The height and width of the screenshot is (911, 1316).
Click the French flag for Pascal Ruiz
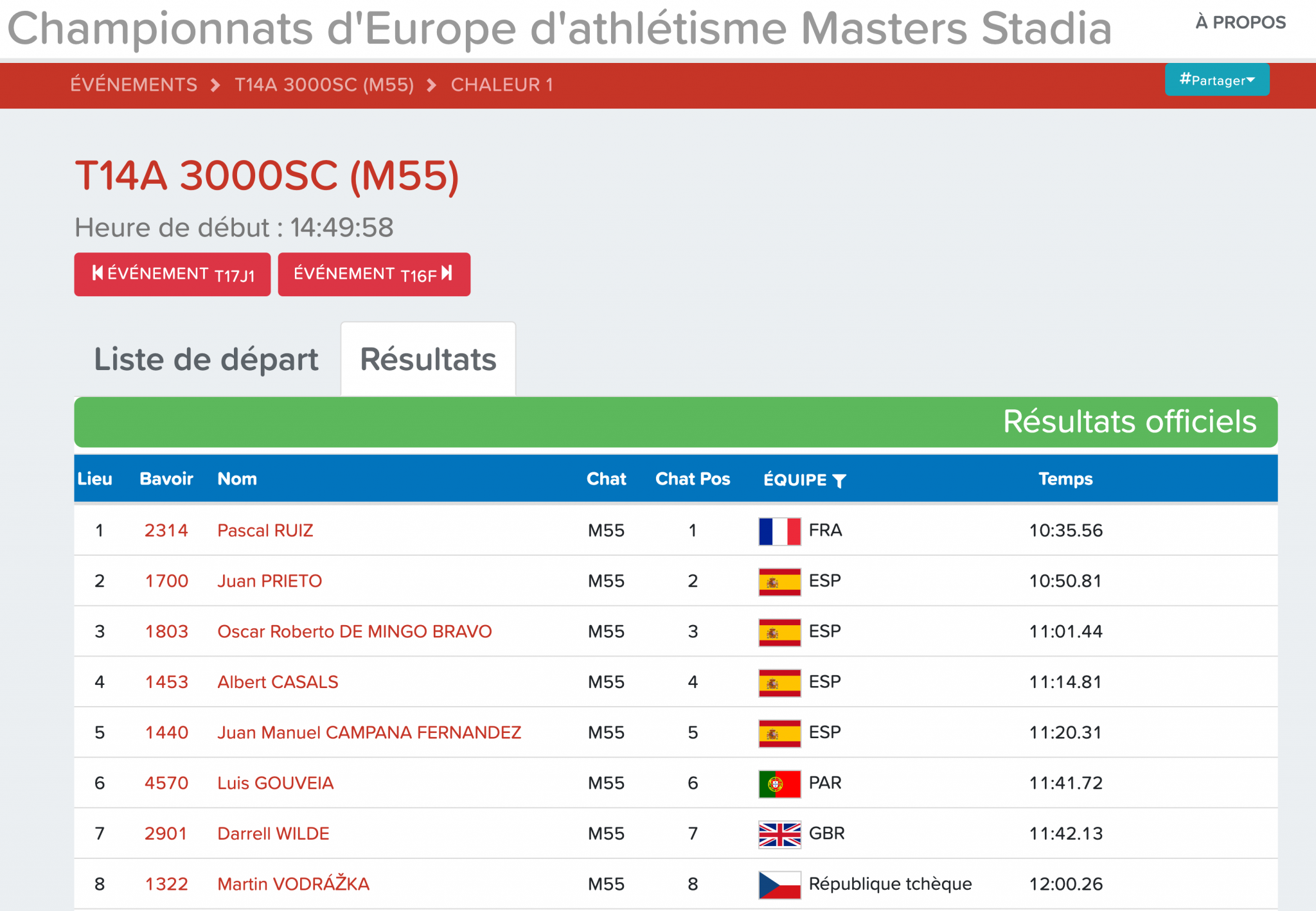[779, 531]
